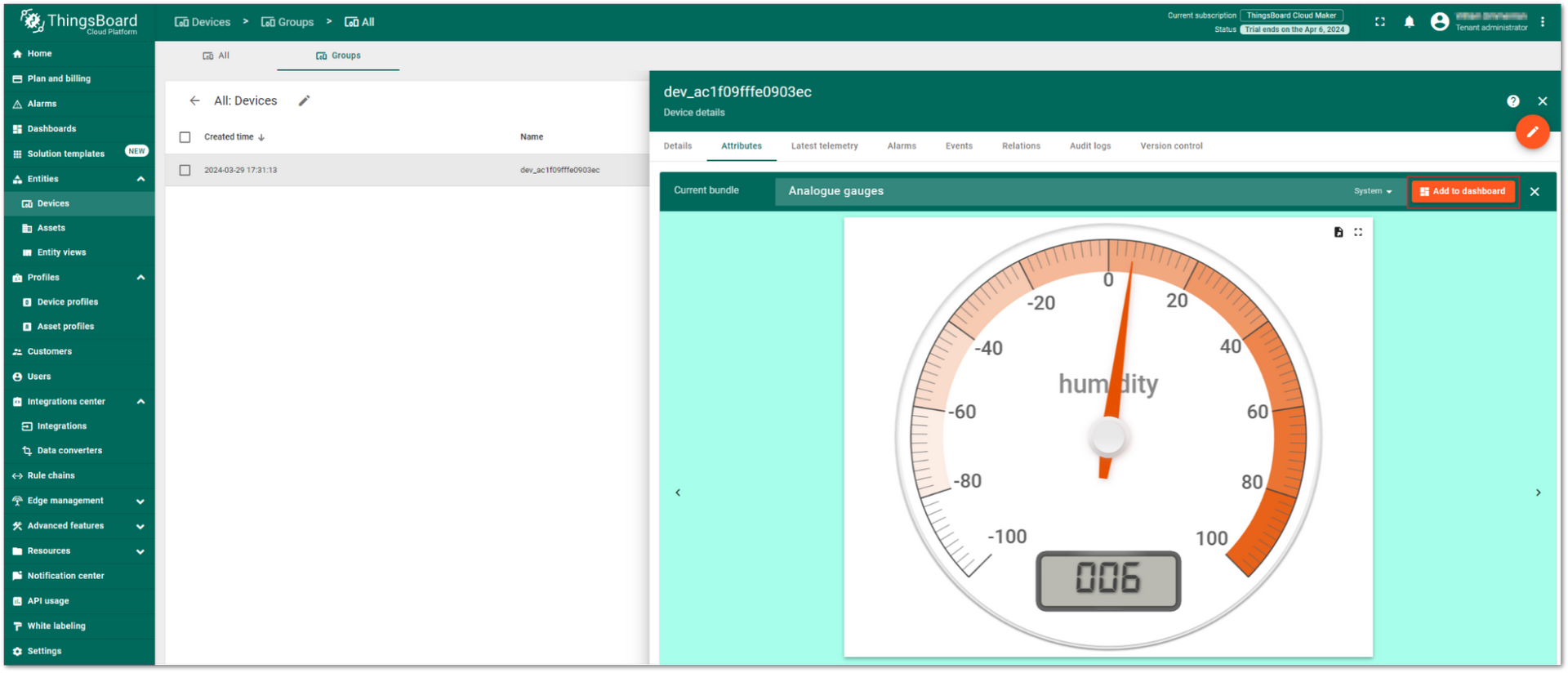Viewport: 1568px width, 673px height.
Task: Expand Edge management section
Action: click(140, 501)
